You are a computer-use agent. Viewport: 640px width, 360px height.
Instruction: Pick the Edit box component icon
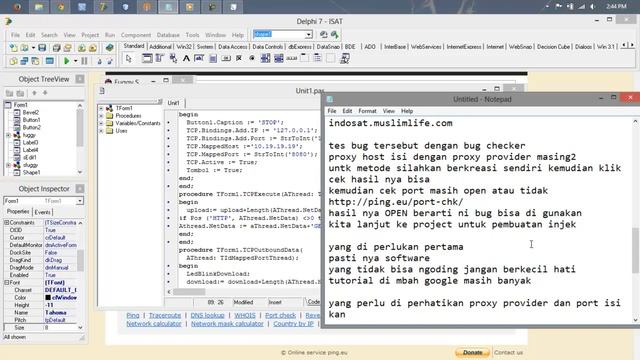coord(199,59)
